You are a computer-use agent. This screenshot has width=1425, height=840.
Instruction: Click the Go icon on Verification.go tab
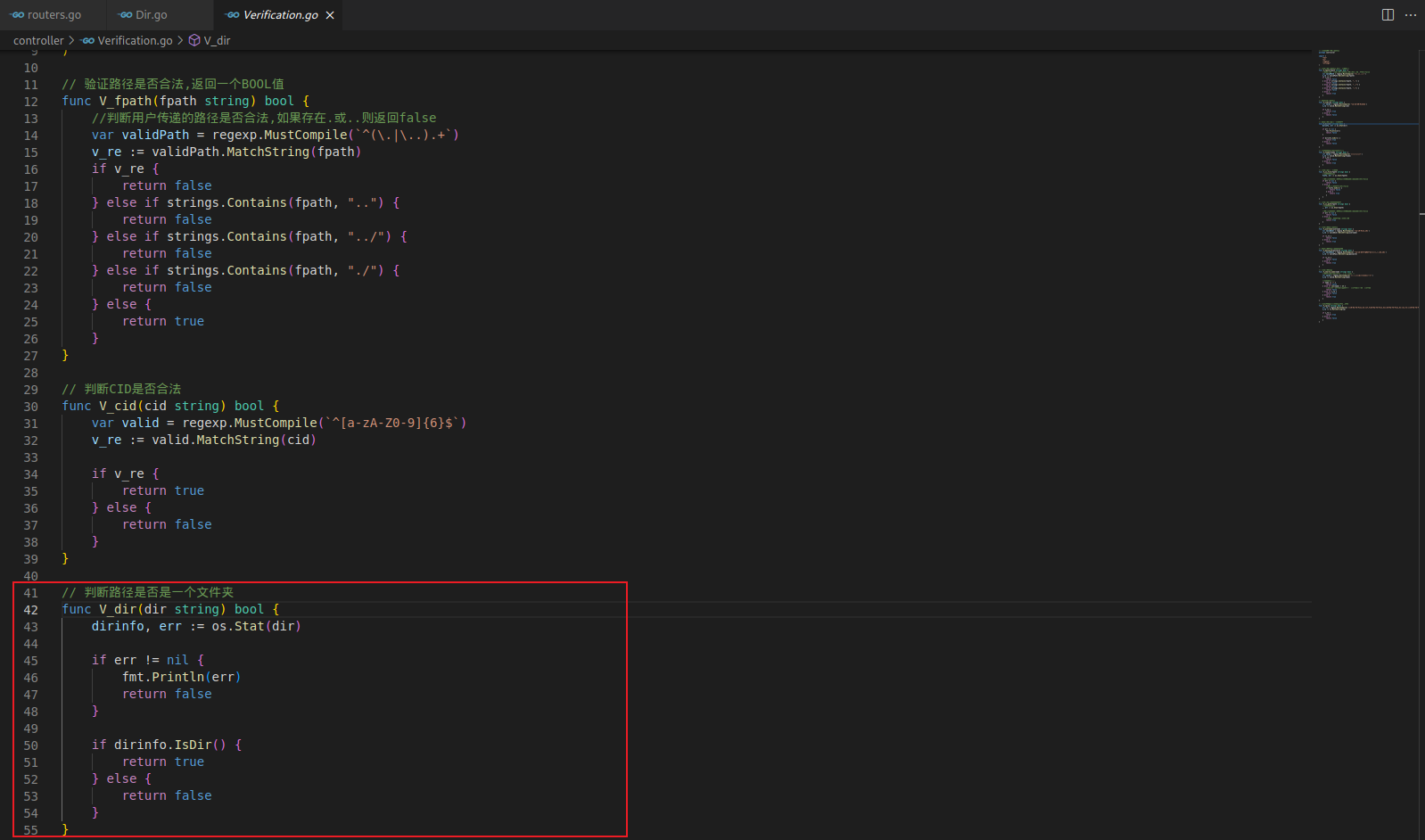233,15
